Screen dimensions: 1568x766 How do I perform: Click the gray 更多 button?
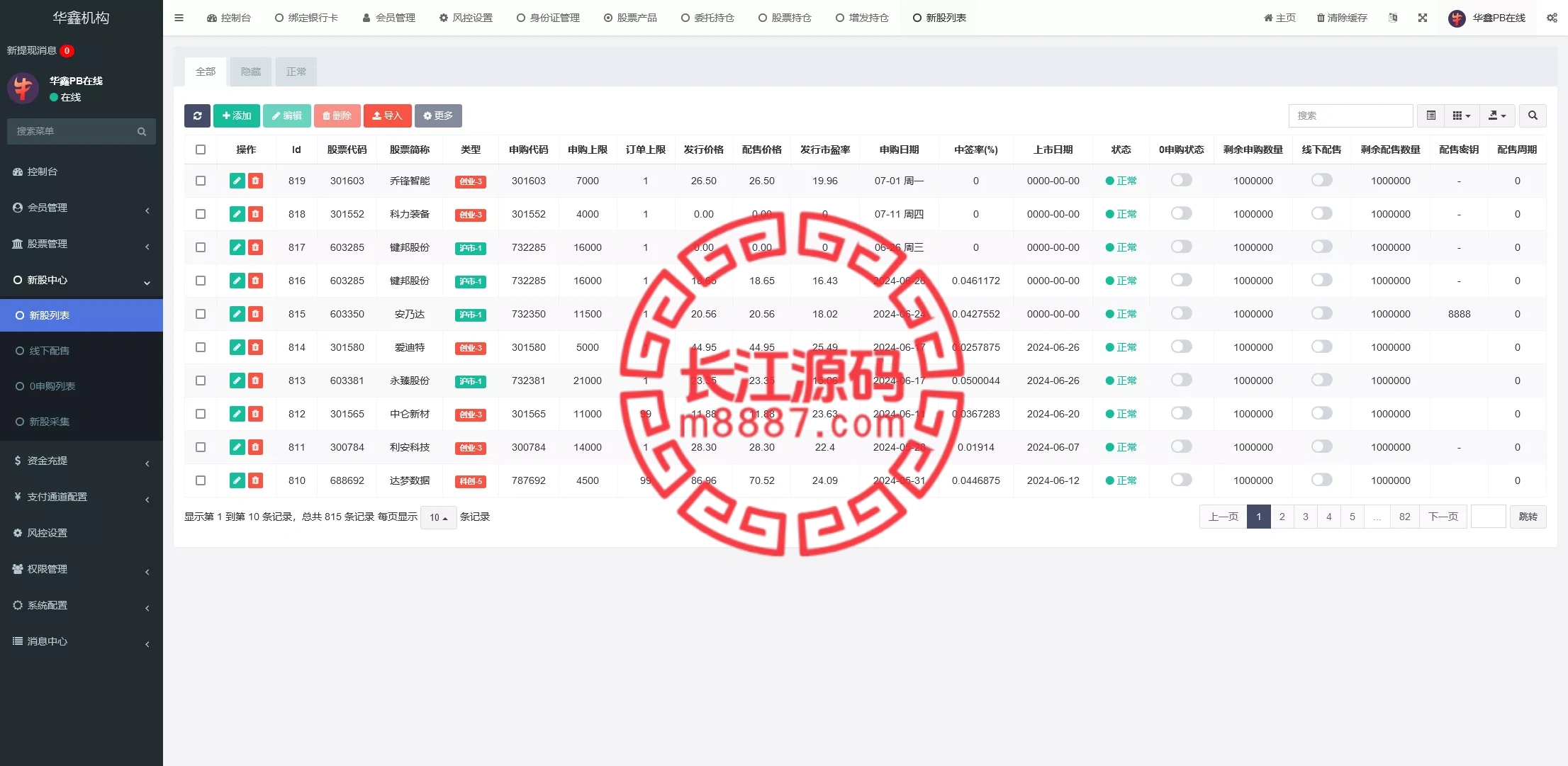point(438,116)
